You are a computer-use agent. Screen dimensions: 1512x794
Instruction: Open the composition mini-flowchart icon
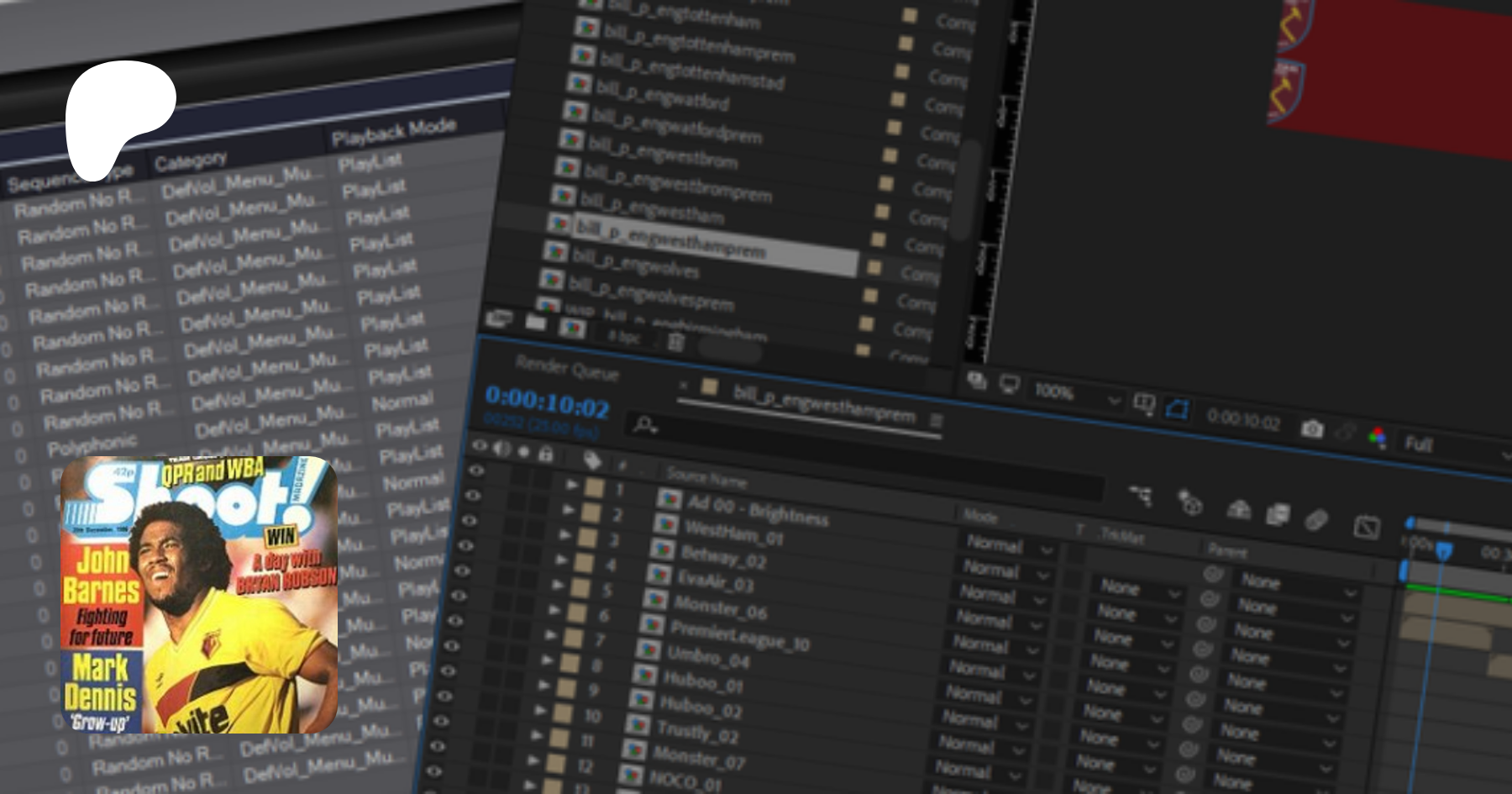[x=1140, y=495]
